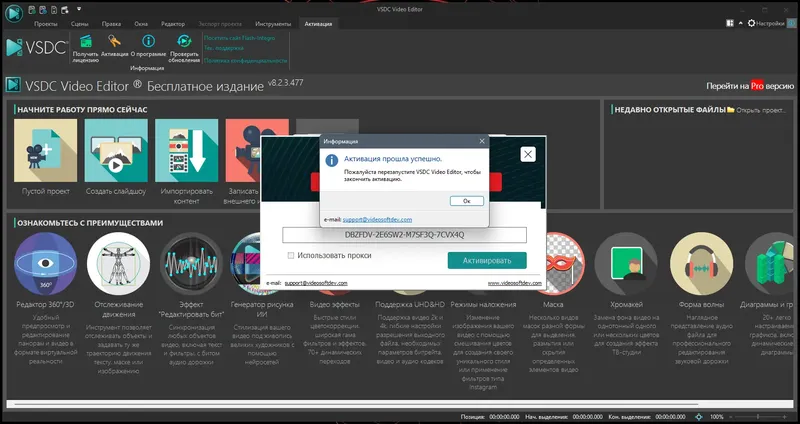Open the Эффект "Редактировать бит" feature icon
Viewport: 800px width, 424px height.
pyautogui.click(x=191, y=263)
